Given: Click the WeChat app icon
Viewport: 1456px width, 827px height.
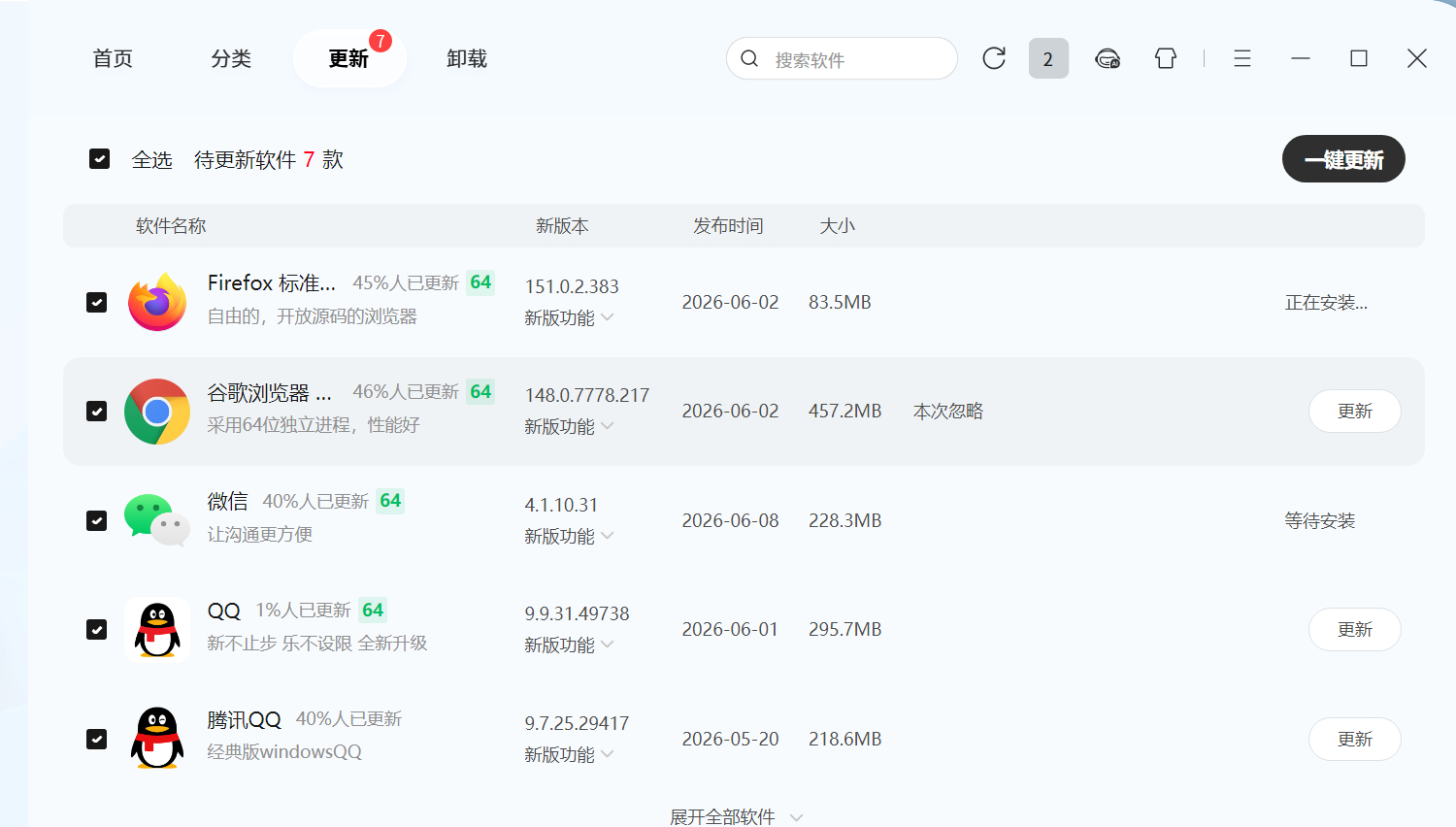Looking at the screenshot, I should [x=157, y=520].
